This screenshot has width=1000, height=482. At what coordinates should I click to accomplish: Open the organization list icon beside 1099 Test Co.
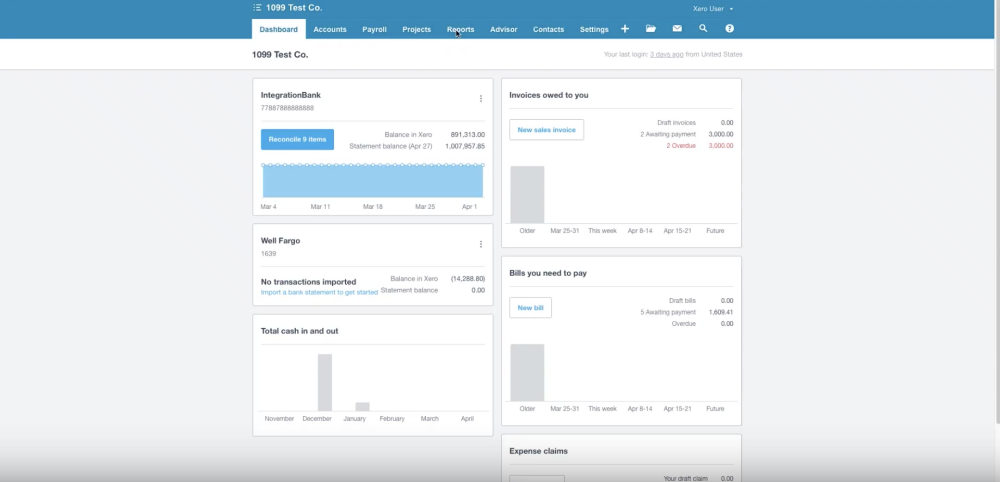click(x=257, y=8)
